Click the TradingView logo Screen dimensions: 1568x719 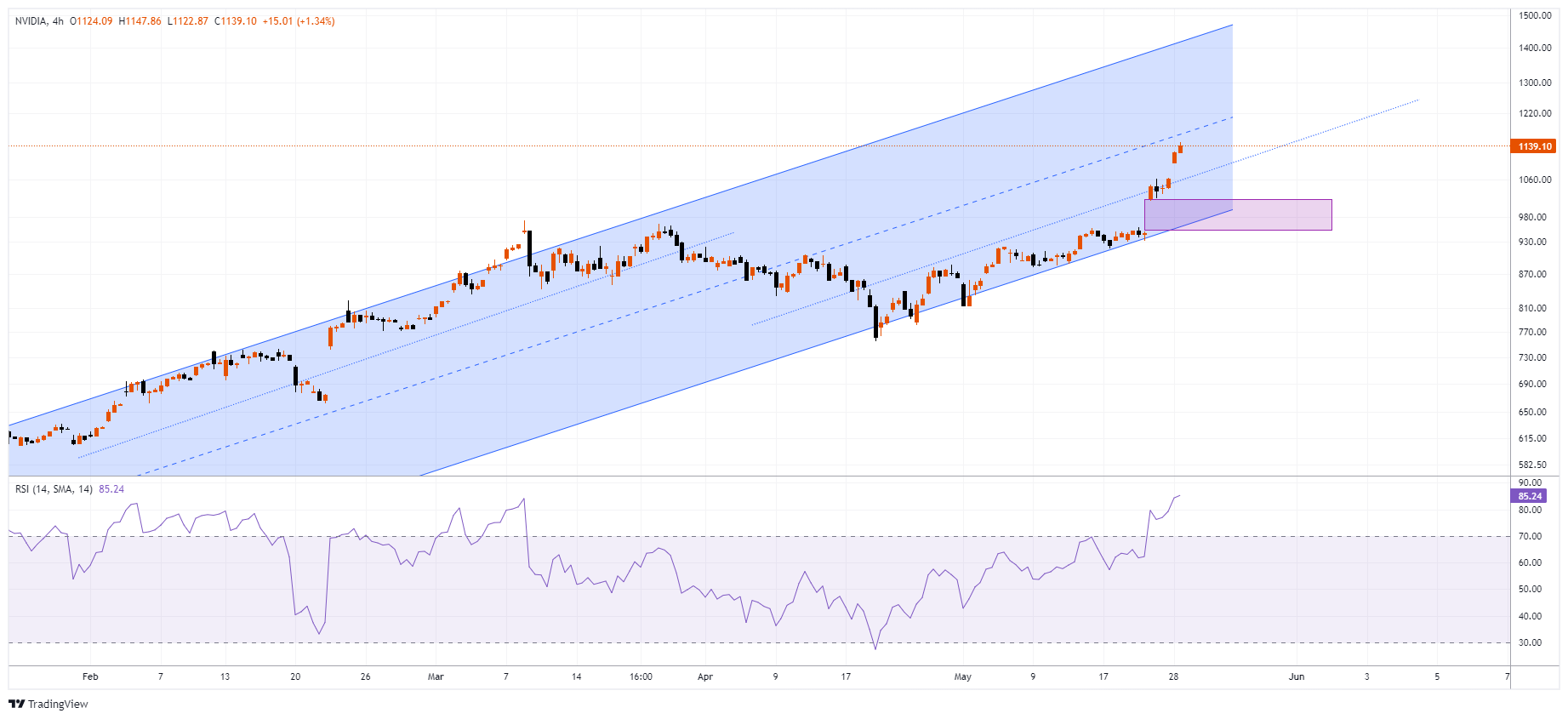click(48, 704)
